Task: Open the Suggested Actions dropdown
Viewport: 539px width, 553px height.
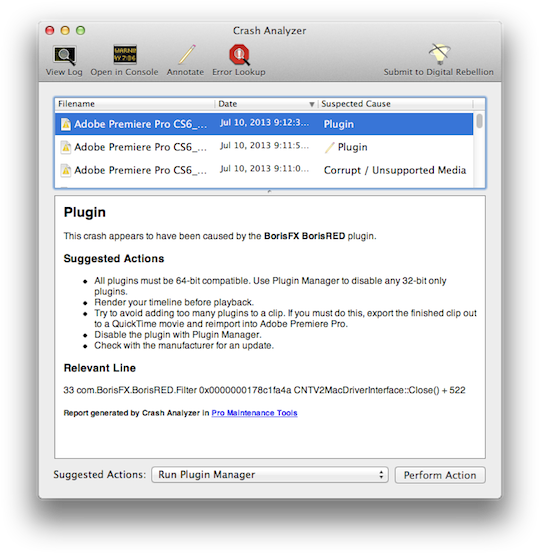Action: coord(270,475)
